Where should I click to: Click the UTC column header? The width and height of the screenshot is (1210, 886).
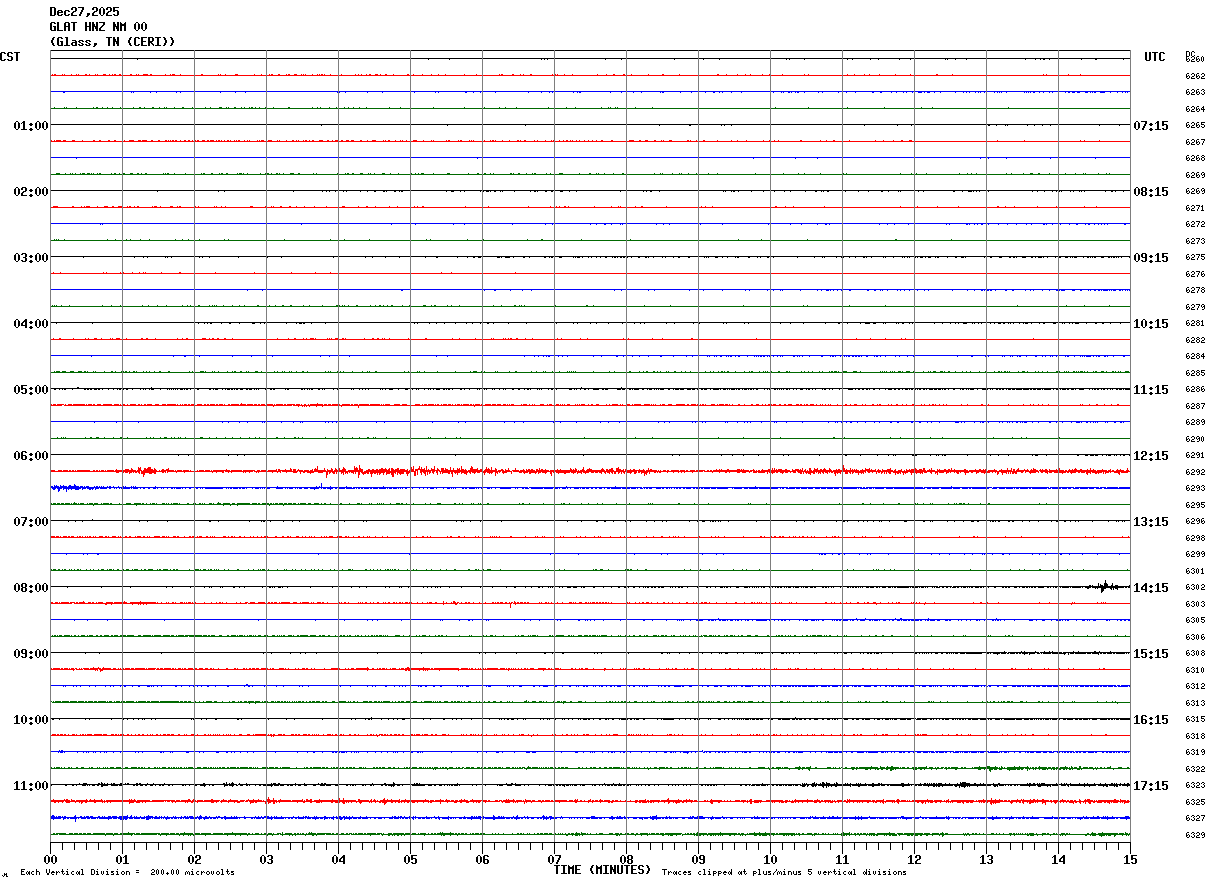point(1155,57)
